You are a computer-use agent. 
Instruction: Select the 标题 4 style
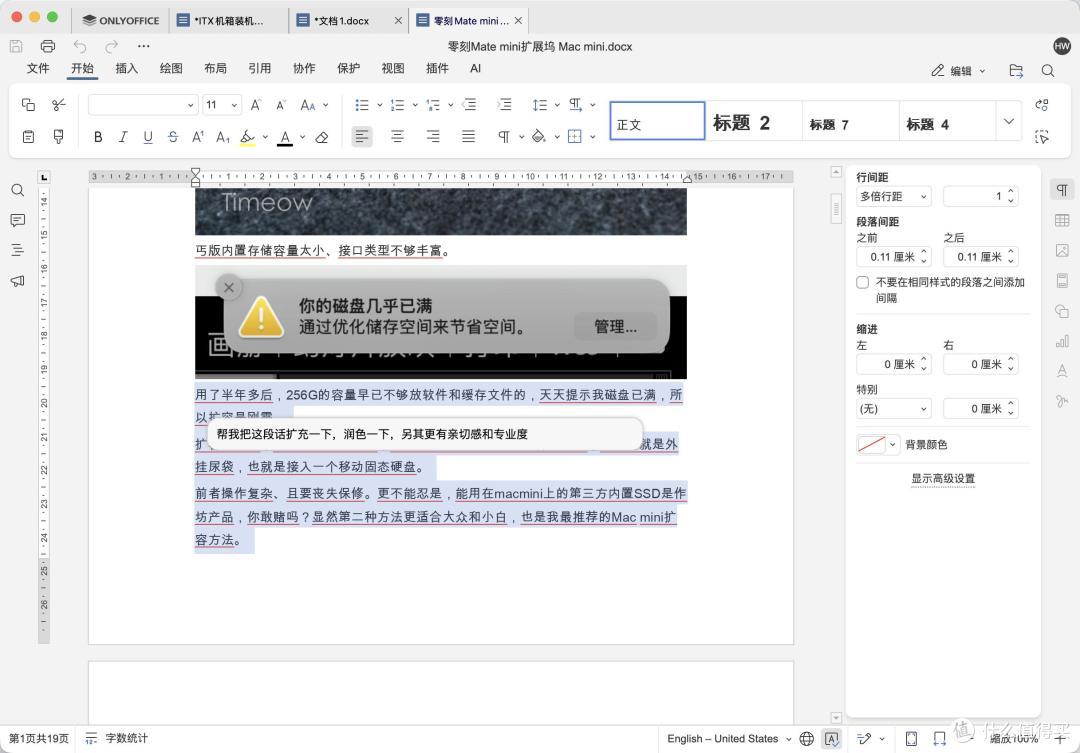(947, 121)
